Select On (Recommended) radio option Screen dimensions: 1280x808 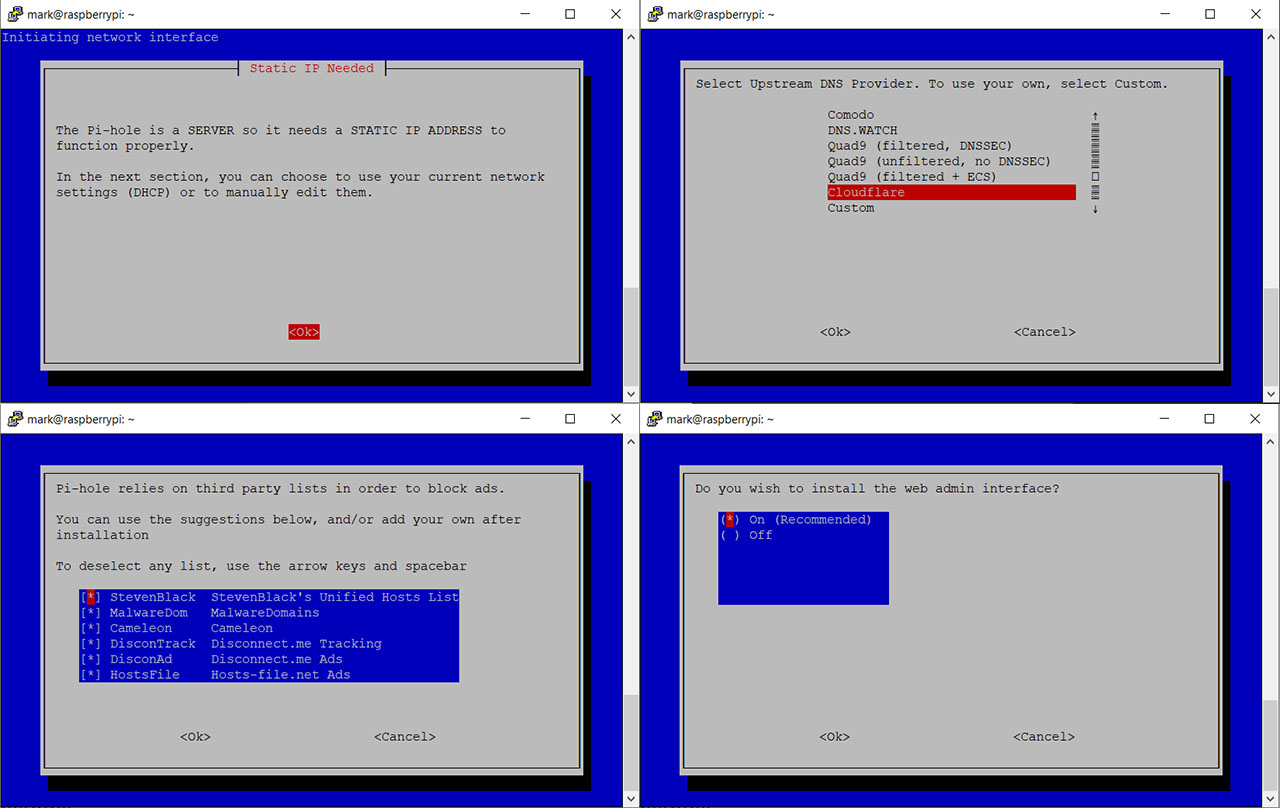coord(796,520)
